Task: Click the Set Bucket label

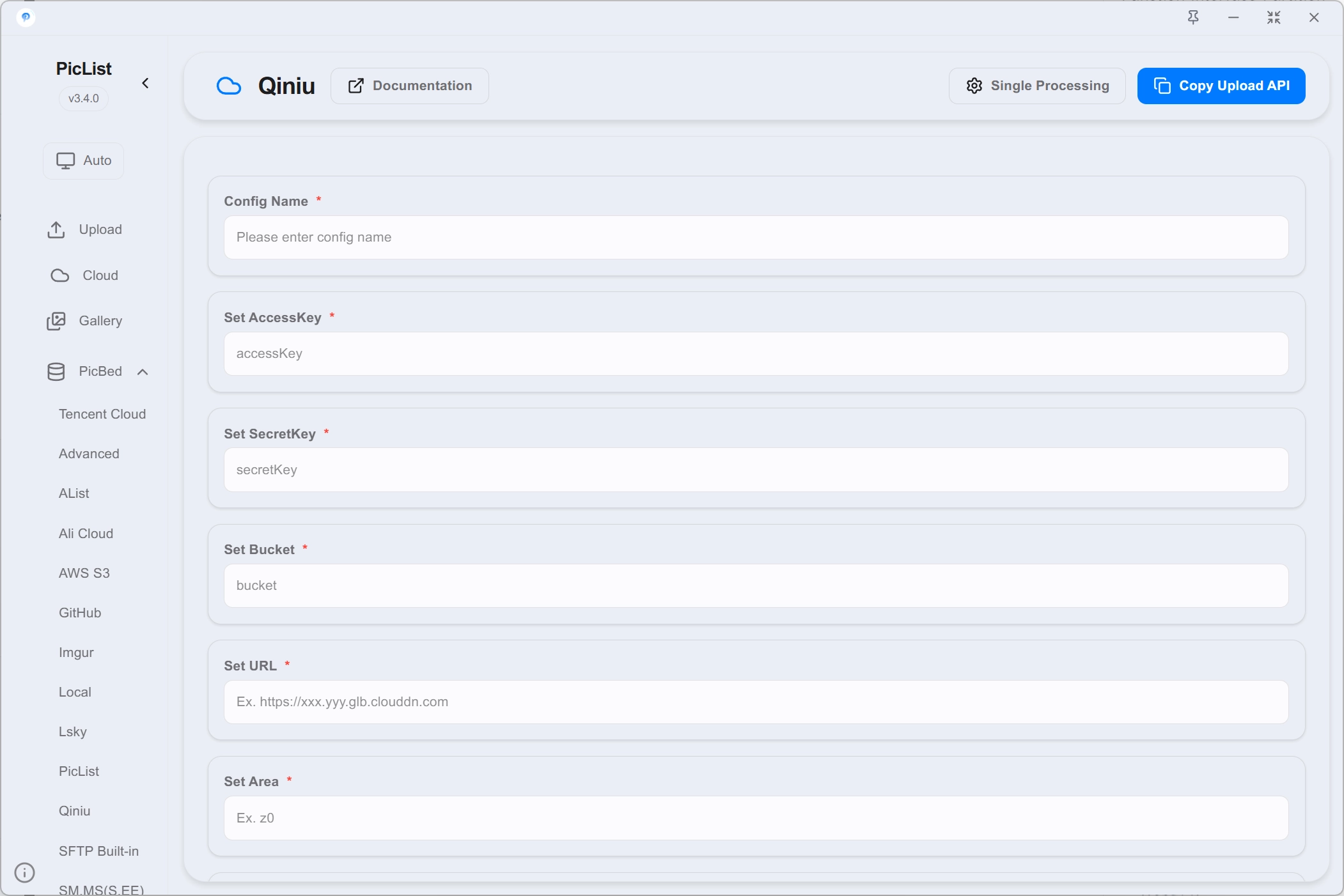Action: (260, 550)
